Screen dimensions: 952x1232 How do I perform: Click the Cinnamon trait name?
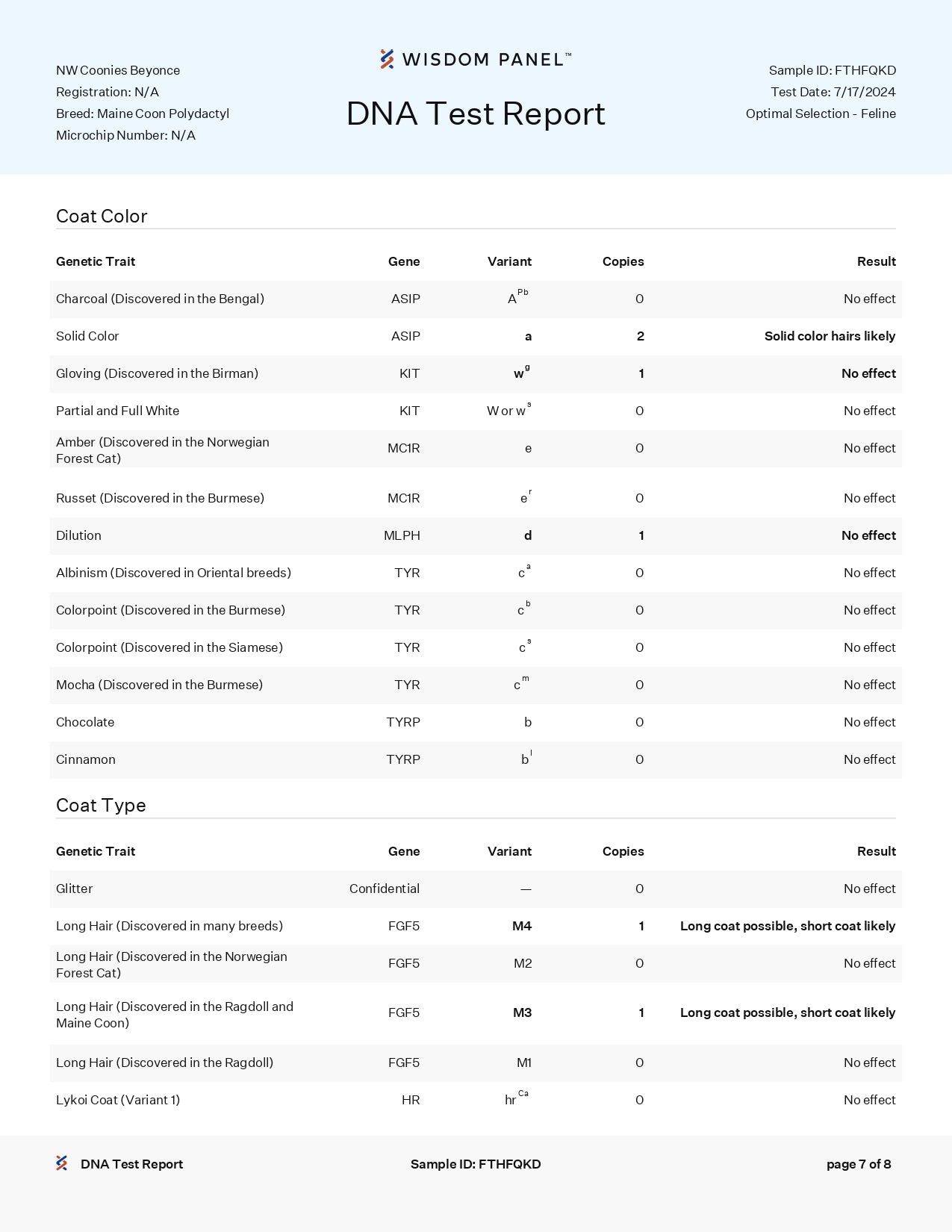(86, 759)
